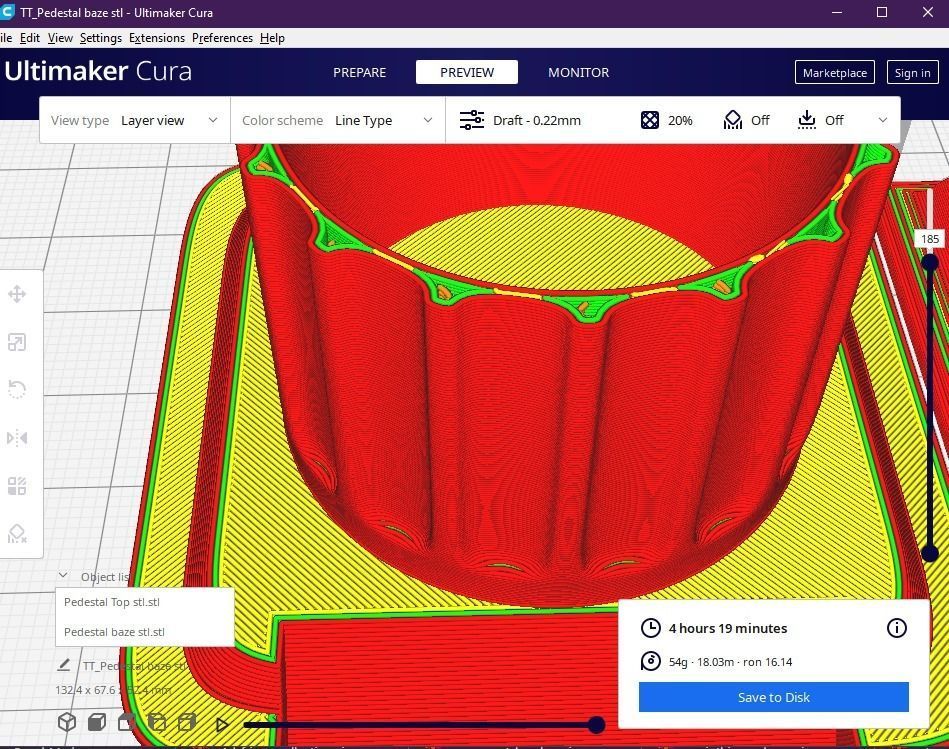Click the 4 hours 19 minutes estimate
Screen dimensions: 949x749
click(727, 628)
